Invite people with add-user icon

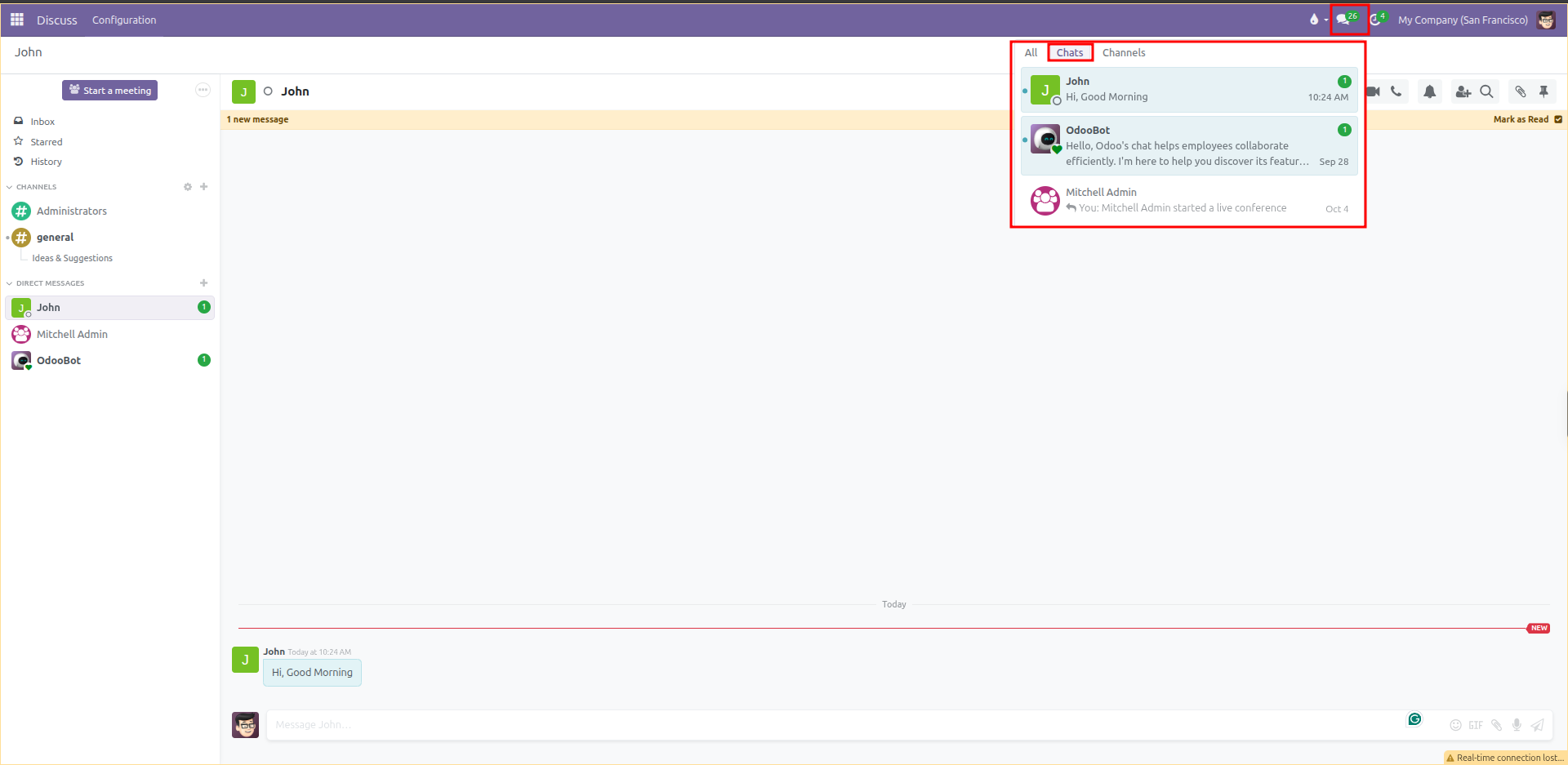tap(1463, 91)
